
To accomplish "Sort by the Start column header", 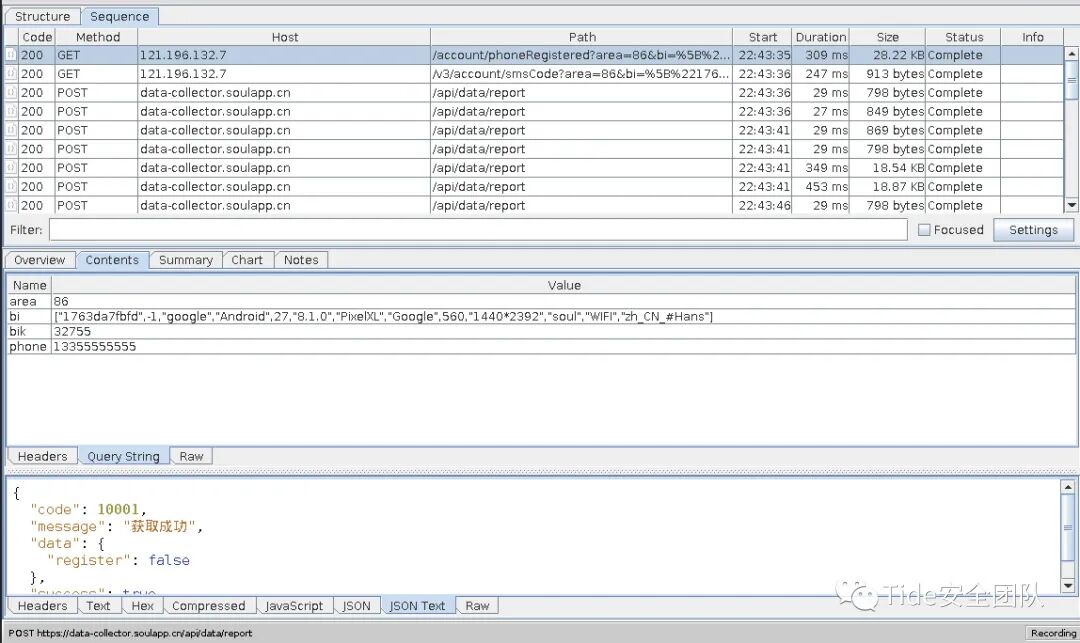I will coord(762,37).
